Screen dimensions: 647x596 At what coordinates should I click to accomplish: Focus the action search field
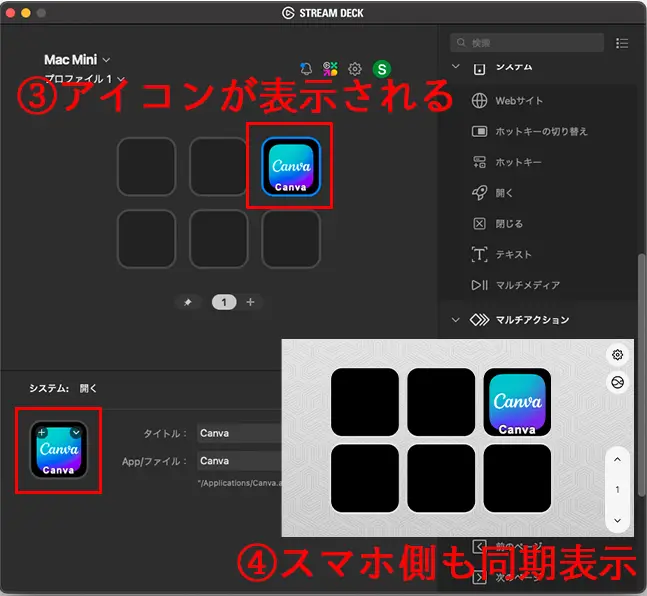(x=527, y=43)
